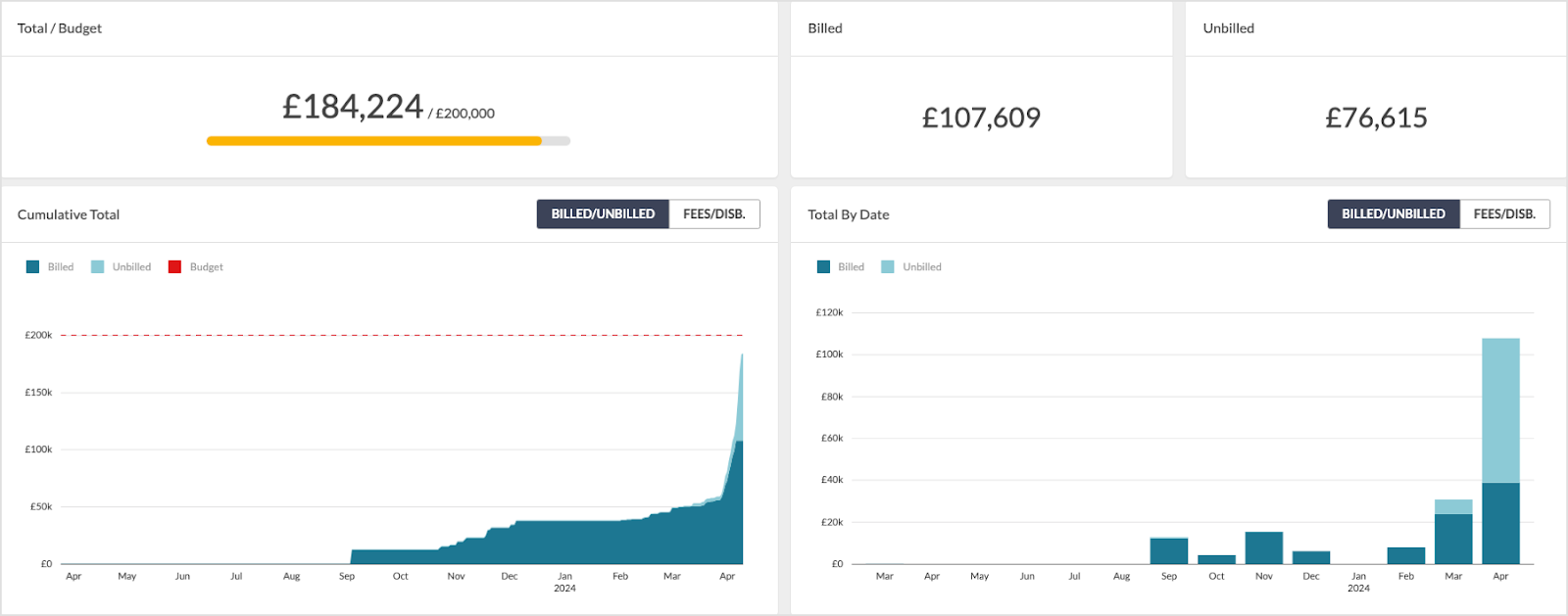1568x616 pixels.
Task: Click the Cumulative Total heading
Action: pyautogui.click(x=69, y=214)
